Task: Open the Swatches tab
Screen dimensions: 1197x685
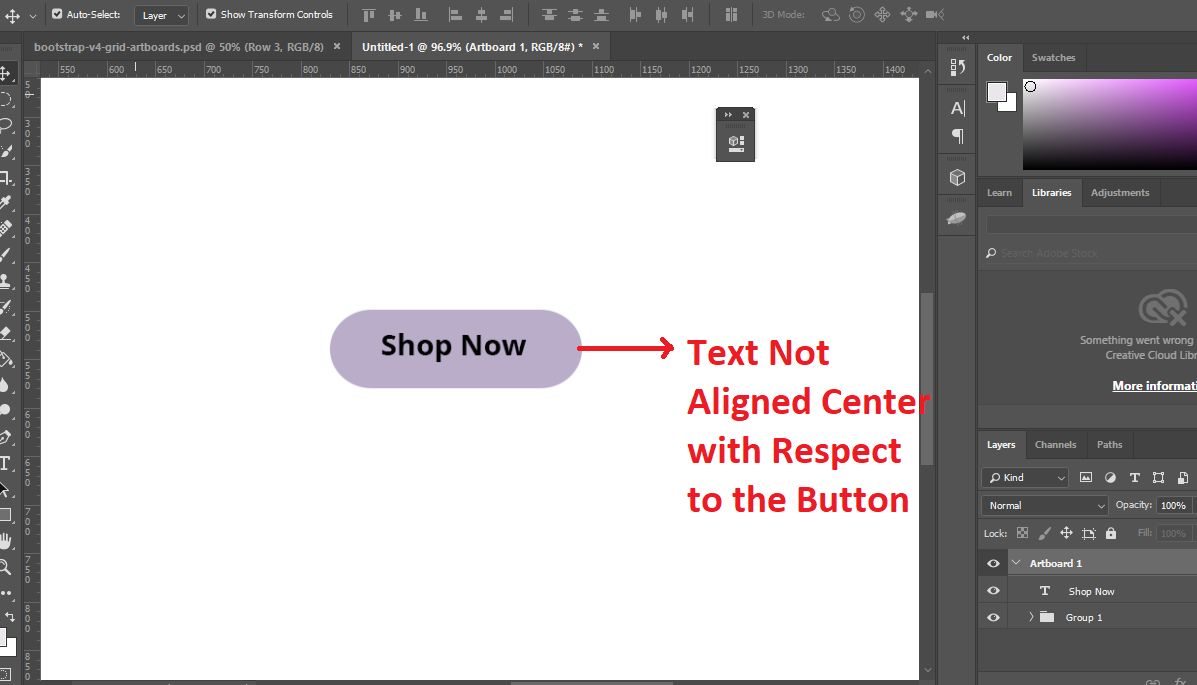Action: pos(1053,57)
